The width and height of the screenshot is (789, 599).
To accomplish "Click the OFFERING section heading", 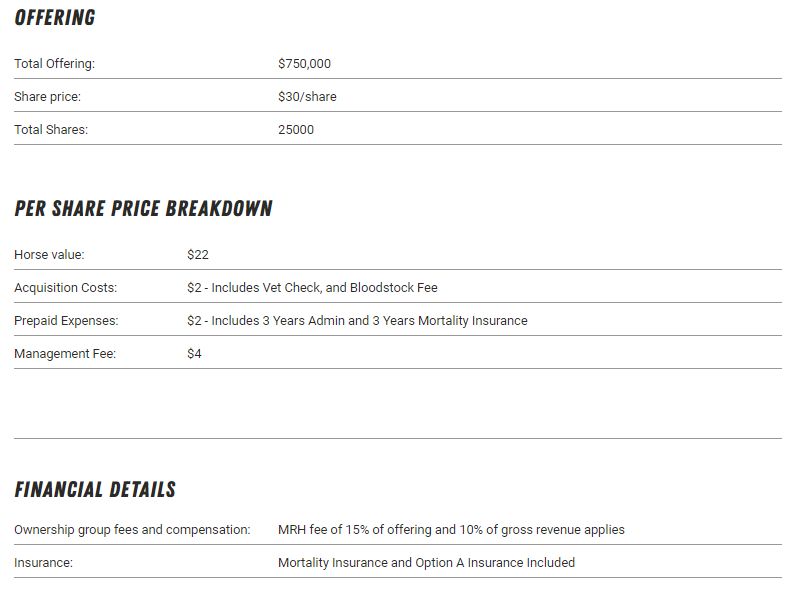I will [x=55, y=18].
